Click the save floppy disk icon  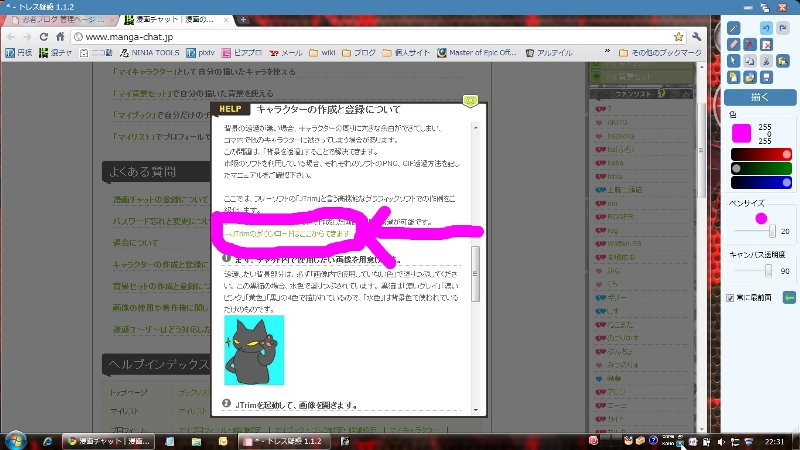(766, 77)
